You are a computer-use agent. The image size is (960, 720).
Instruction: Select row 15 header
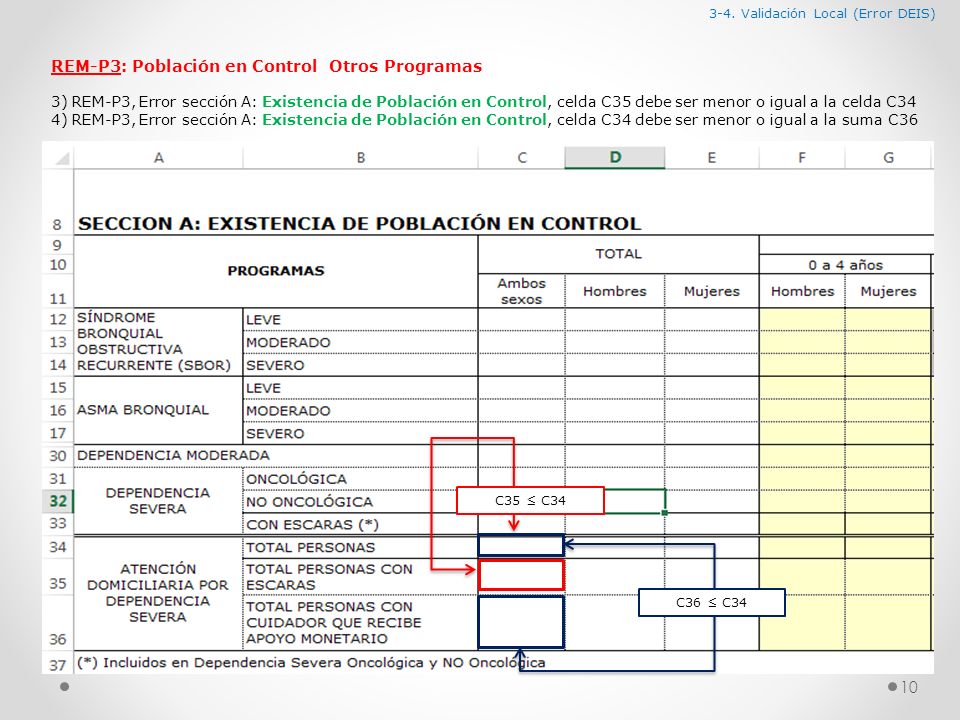click(x=58, y=388)
